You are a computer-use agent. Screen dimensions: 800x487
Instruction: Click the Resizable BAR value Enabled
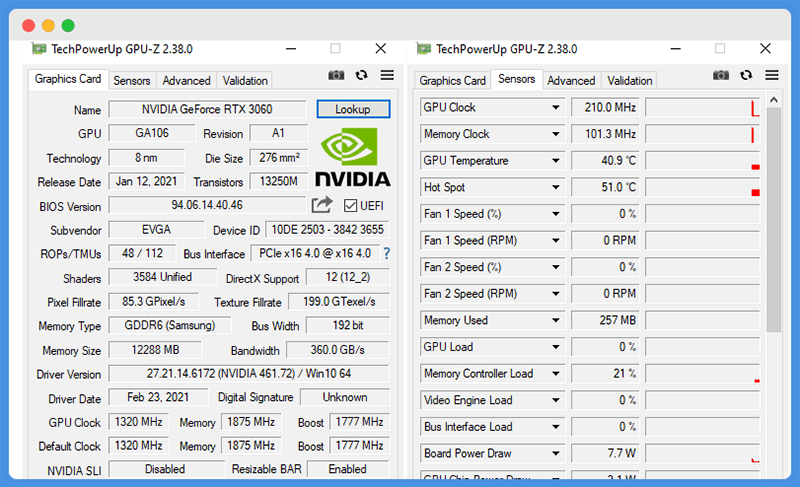[347, 469]
